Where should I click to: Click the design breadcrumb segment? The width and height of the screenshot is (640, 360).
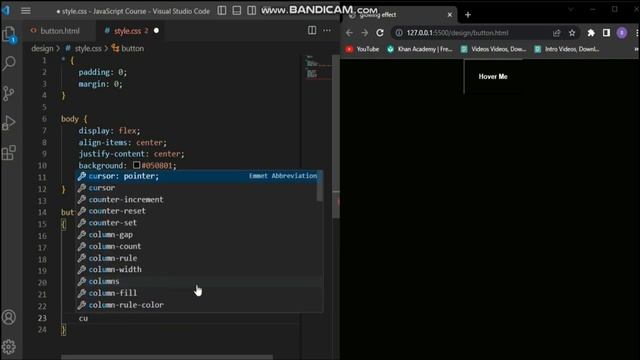(42, 49)
